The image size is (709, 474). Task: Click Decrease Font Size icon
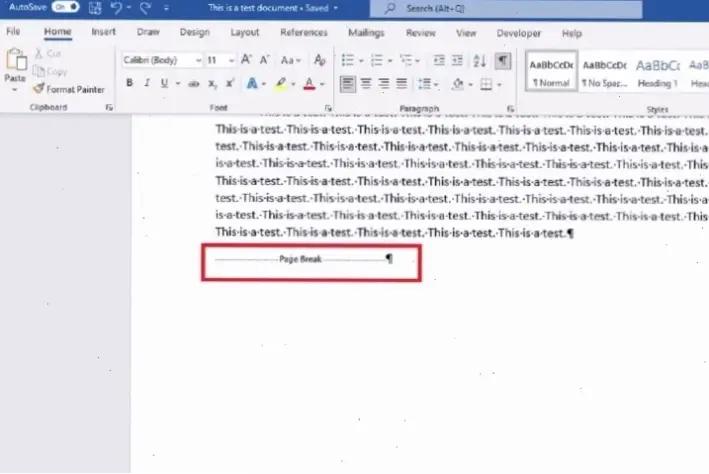[265, 60]
